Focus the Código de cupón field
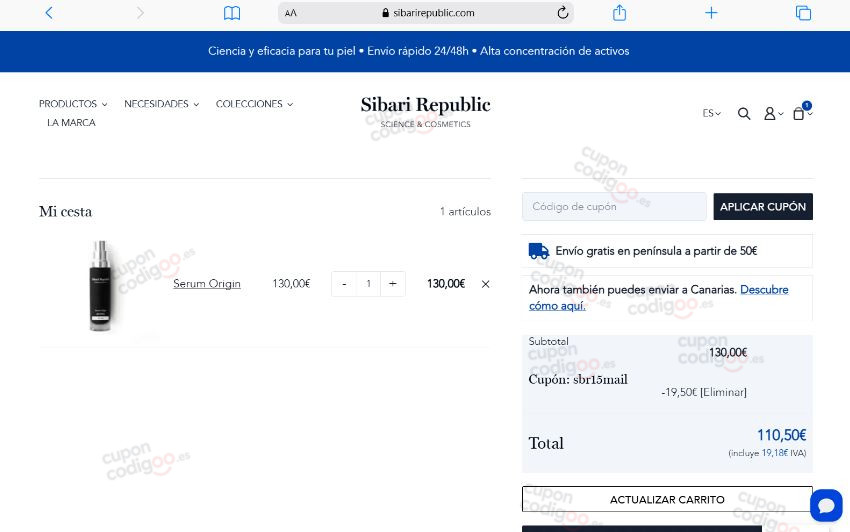Image resolution: width=850 pixels, height=532 pixels. 614,207
